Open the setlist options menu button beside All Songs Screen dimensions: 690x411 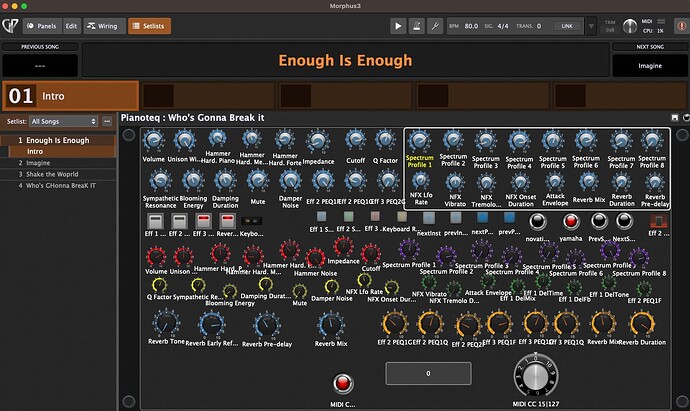107,121
